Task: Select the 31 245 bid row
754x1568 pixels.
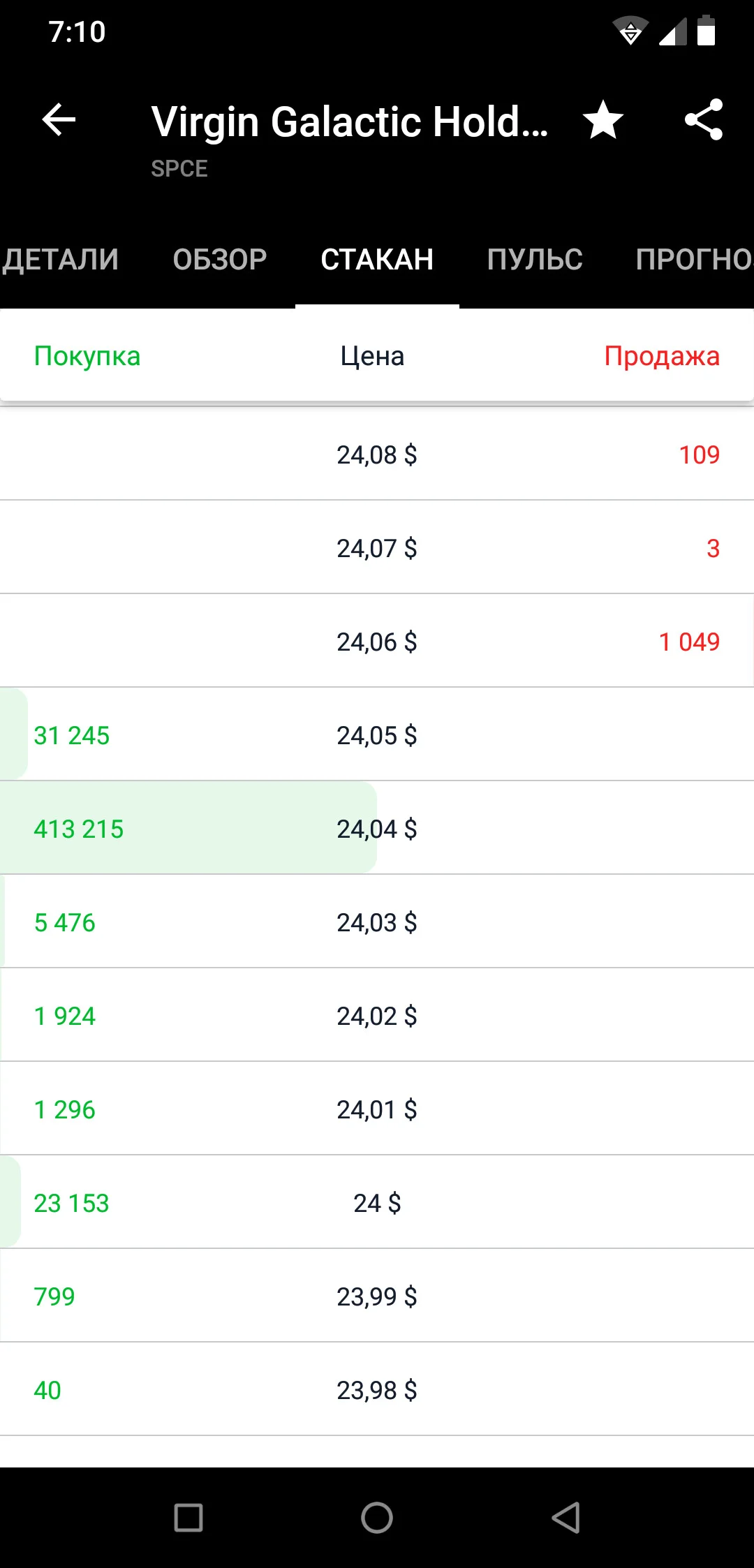Action: (x=377, y=735)
